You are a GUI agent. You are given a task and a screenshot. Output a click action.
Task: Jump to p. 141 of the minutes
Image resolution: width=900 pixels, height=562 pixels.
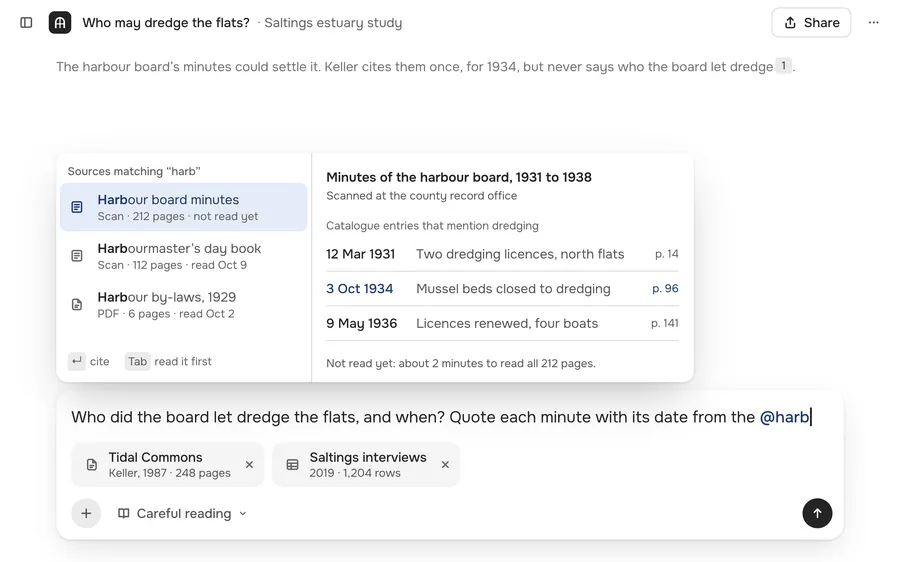point(665,323)
